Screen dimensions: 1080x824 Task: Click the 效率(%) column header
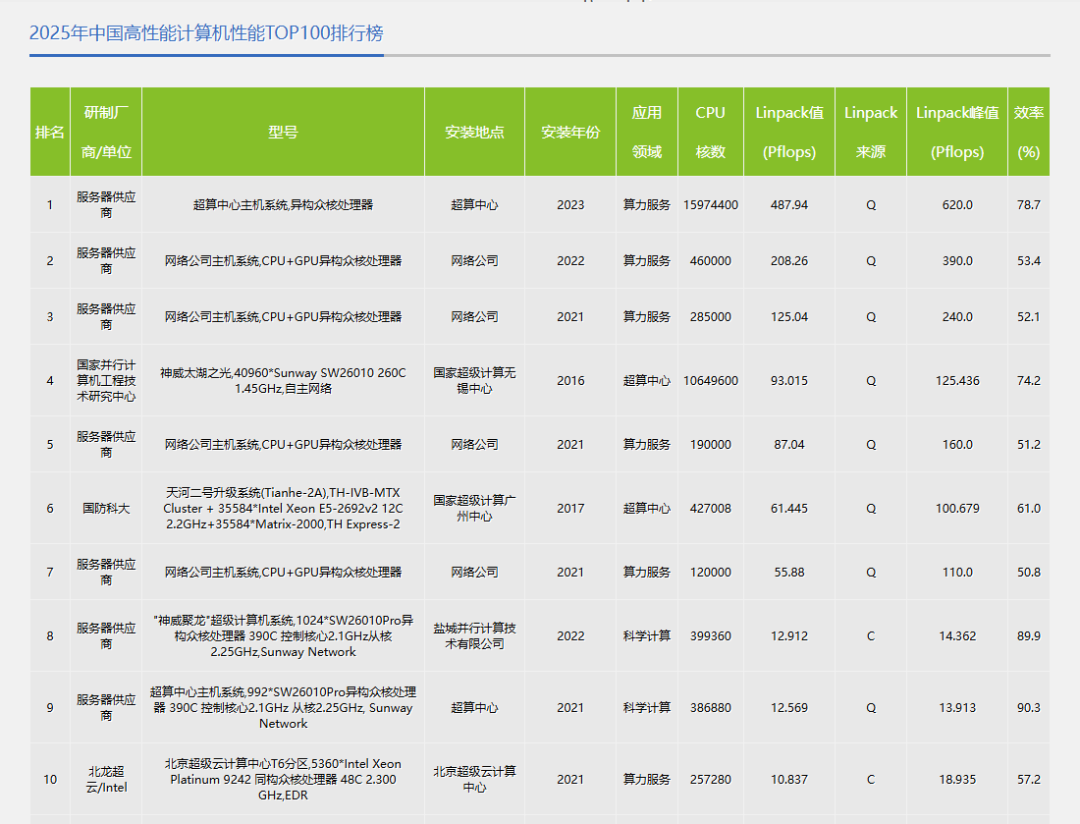tap(1028, 132)
